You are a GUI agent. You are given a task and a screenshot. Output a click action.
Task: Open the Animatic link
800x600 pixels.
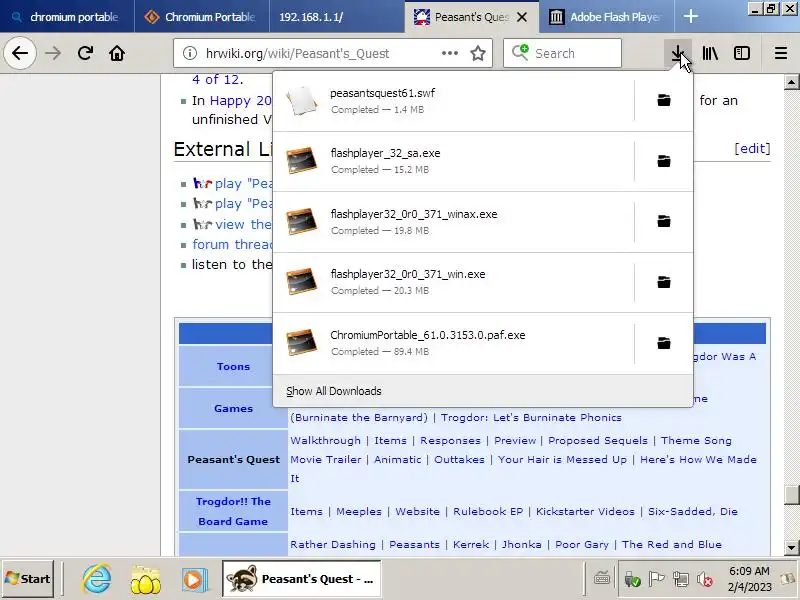tap(397, 459)
